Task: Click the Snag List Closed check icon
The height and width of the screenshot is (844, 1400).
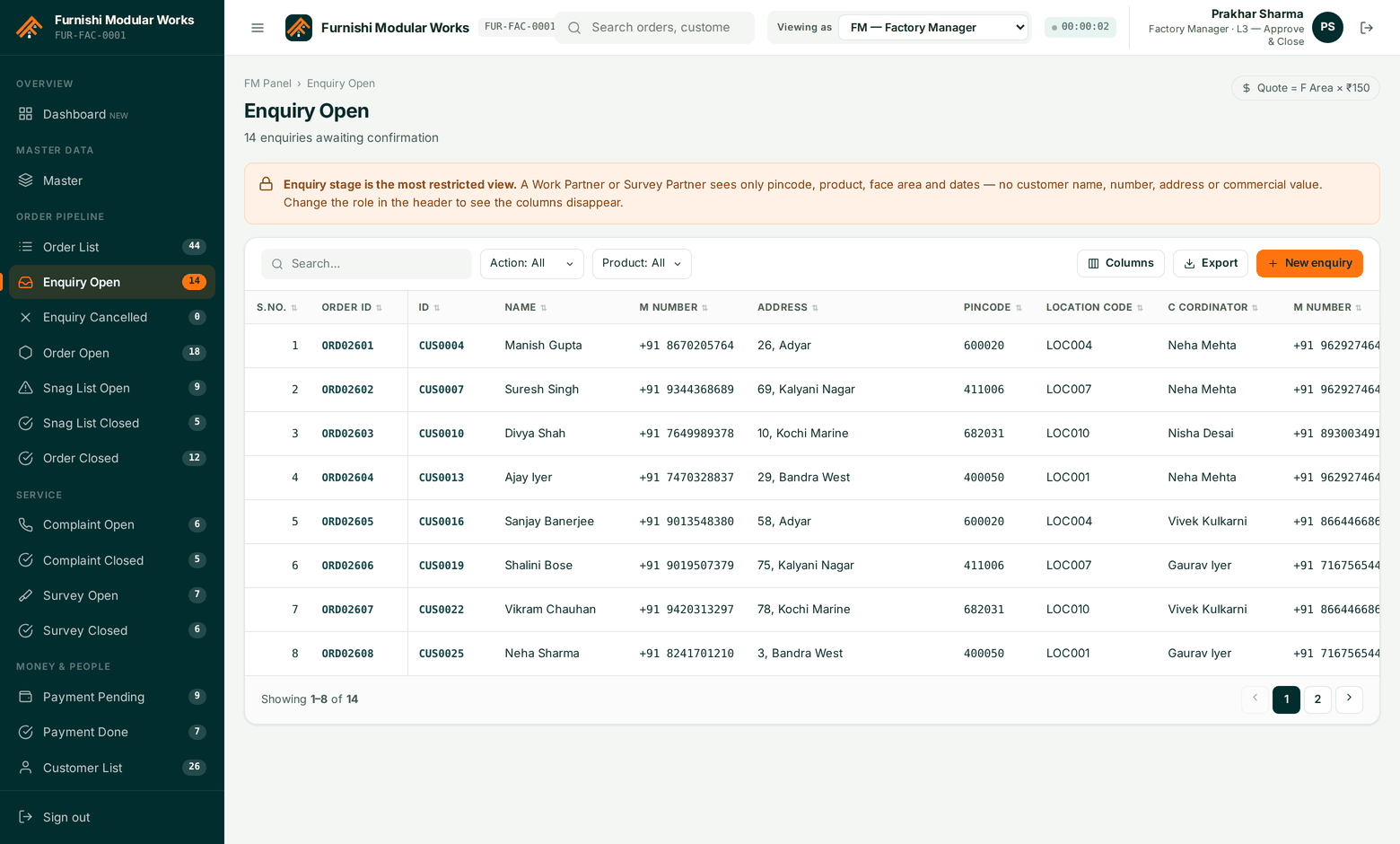Action: 26,423
